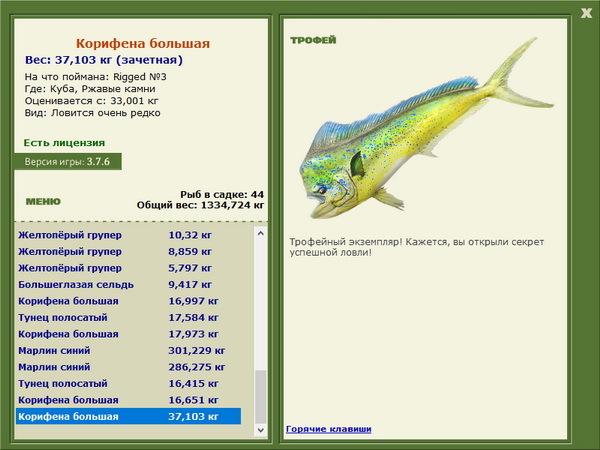600x450 pixels.
Task: Select Желтопёрый групер 8,859 кг row
Action: point(129,251)
